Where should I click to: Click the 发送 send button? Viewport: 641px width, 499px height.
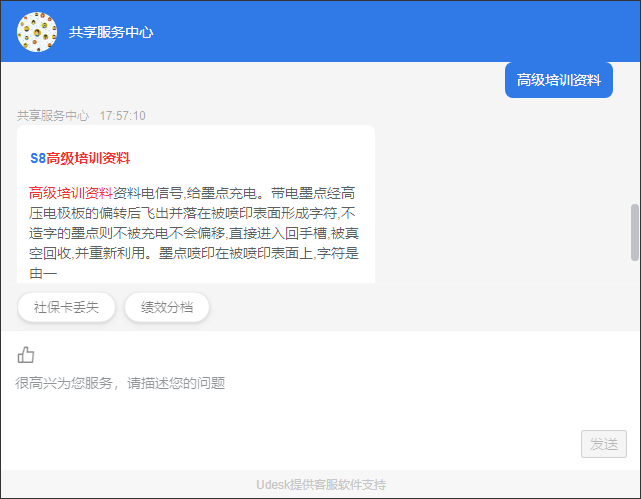604,444
